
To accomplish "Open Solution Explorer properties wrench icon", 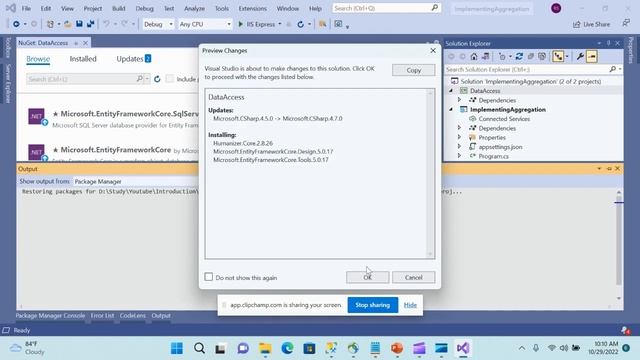I will pyautogui.click(x=580, y=56).
